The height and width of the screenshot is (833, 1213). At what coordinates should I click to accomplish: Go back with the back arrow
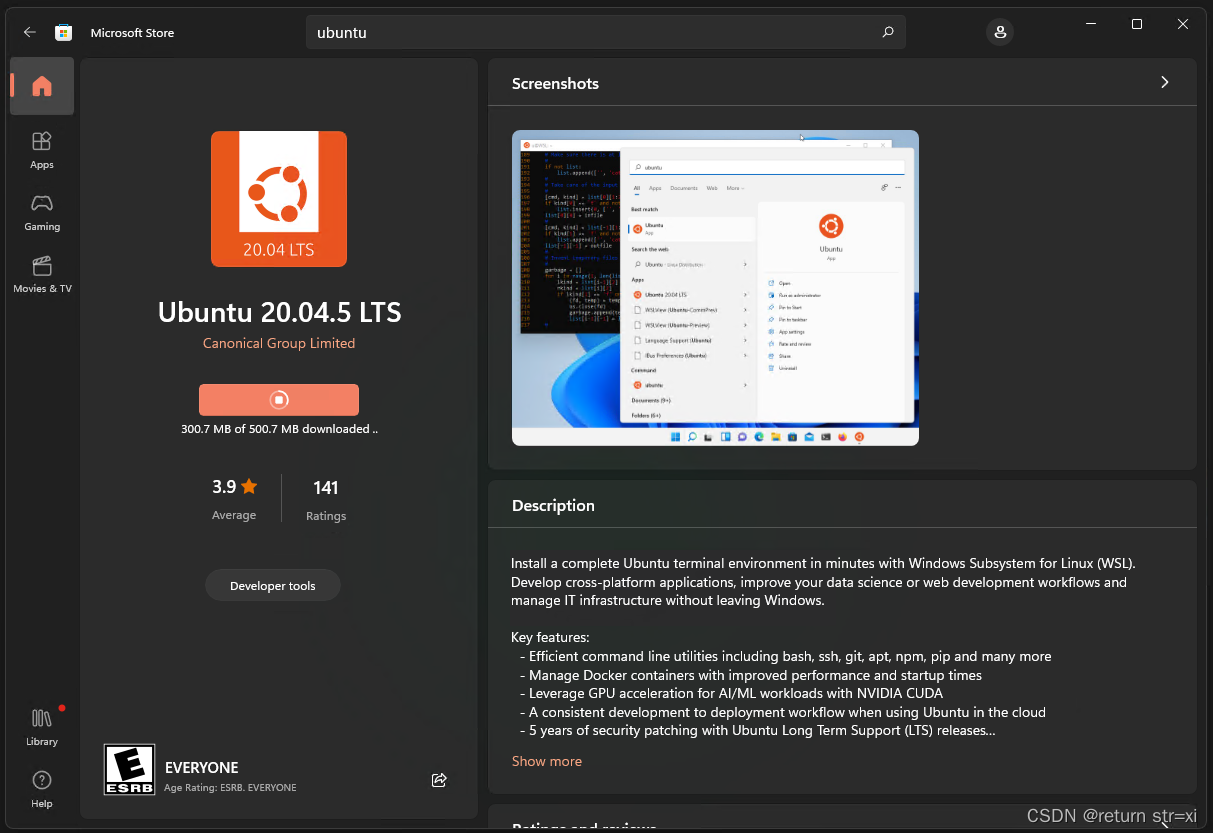point(30,32)
